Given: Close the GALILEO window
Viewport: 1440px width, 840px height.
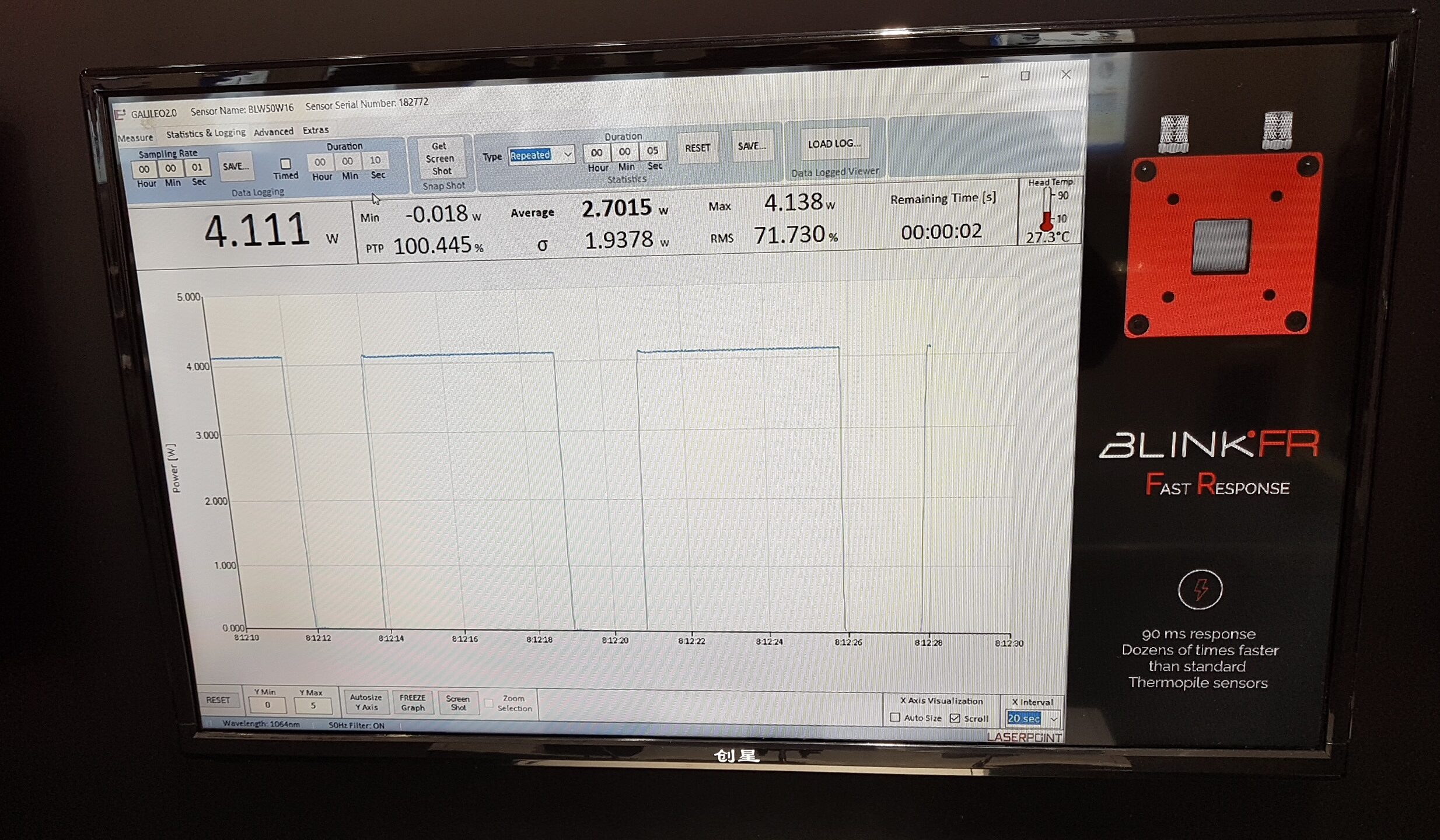Looking at the screenshot, I should pos(1066,75).
